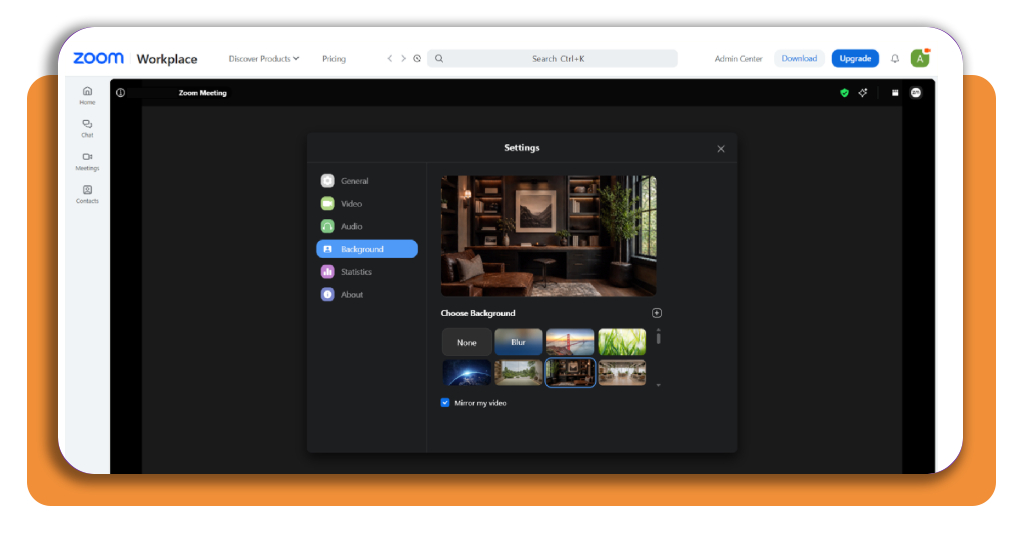Open the green profile avatar menu
Image resolution: width=1024 pixels, height=536 pixels.
[x=920, y=58]
